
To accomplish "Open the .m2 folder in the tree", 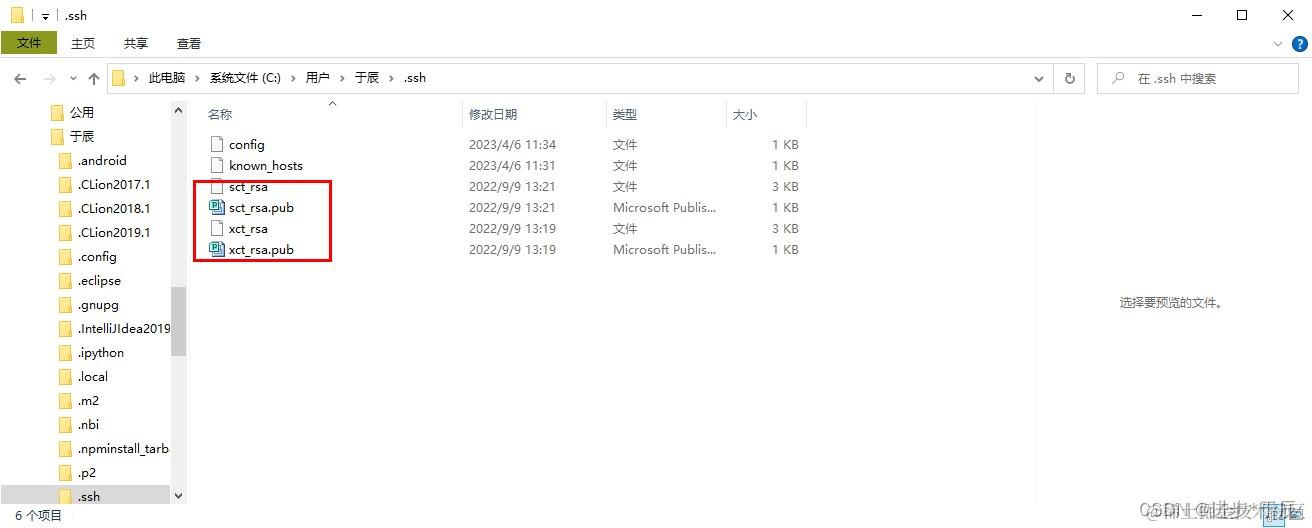I will [x=89, y=401].
